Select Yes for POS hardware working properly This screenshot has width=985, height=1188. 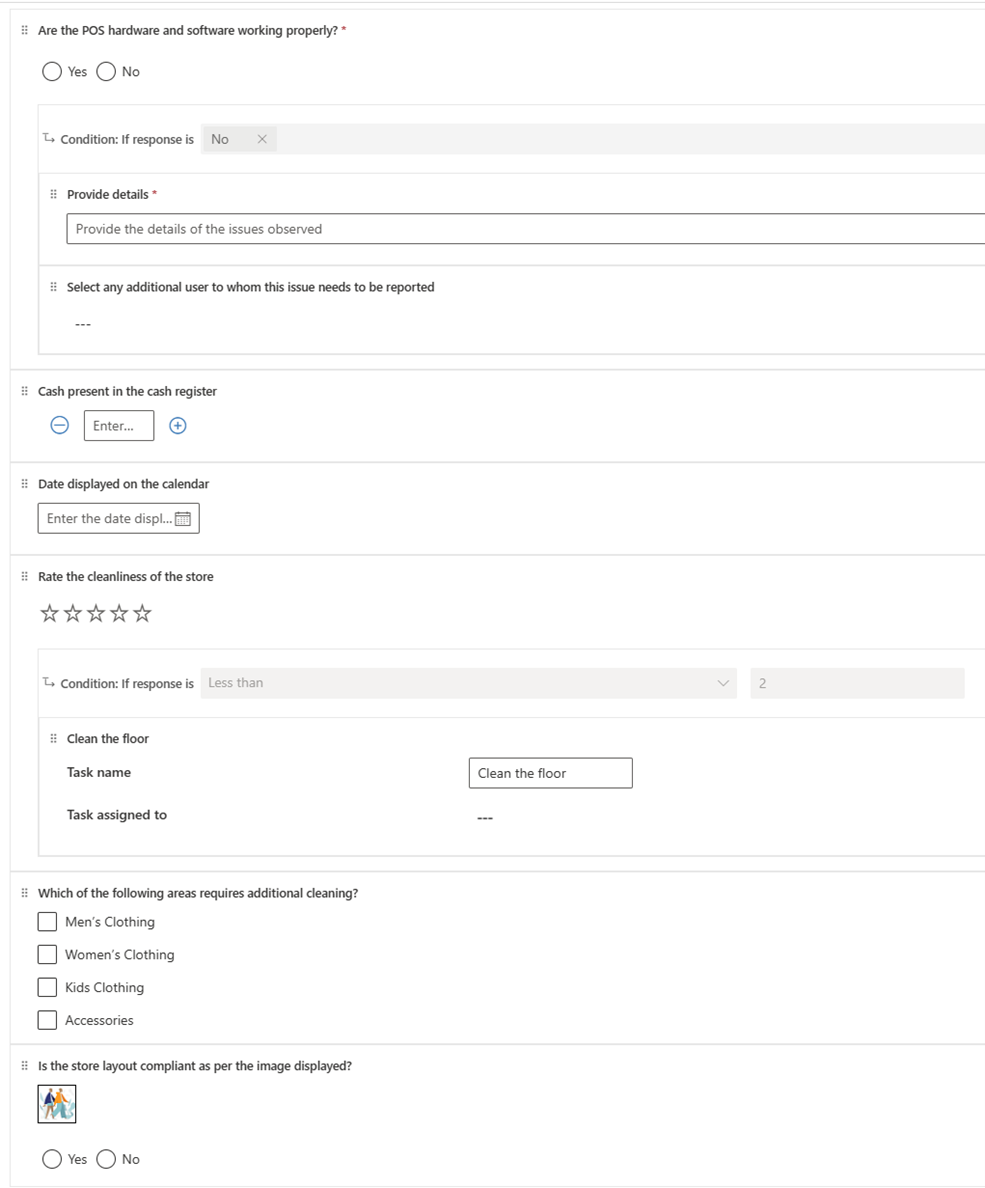(52, 71)
